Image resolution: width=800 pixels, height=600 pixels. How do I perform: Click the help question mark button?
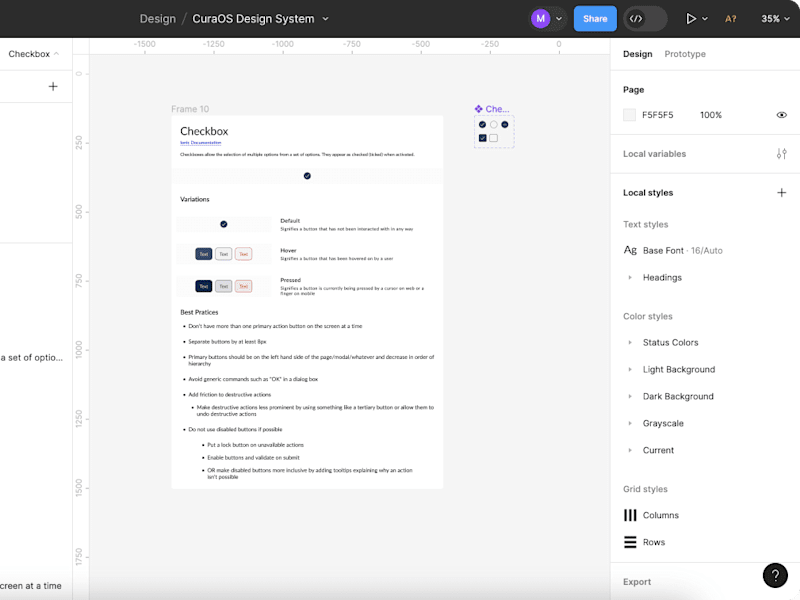point(775,575)
